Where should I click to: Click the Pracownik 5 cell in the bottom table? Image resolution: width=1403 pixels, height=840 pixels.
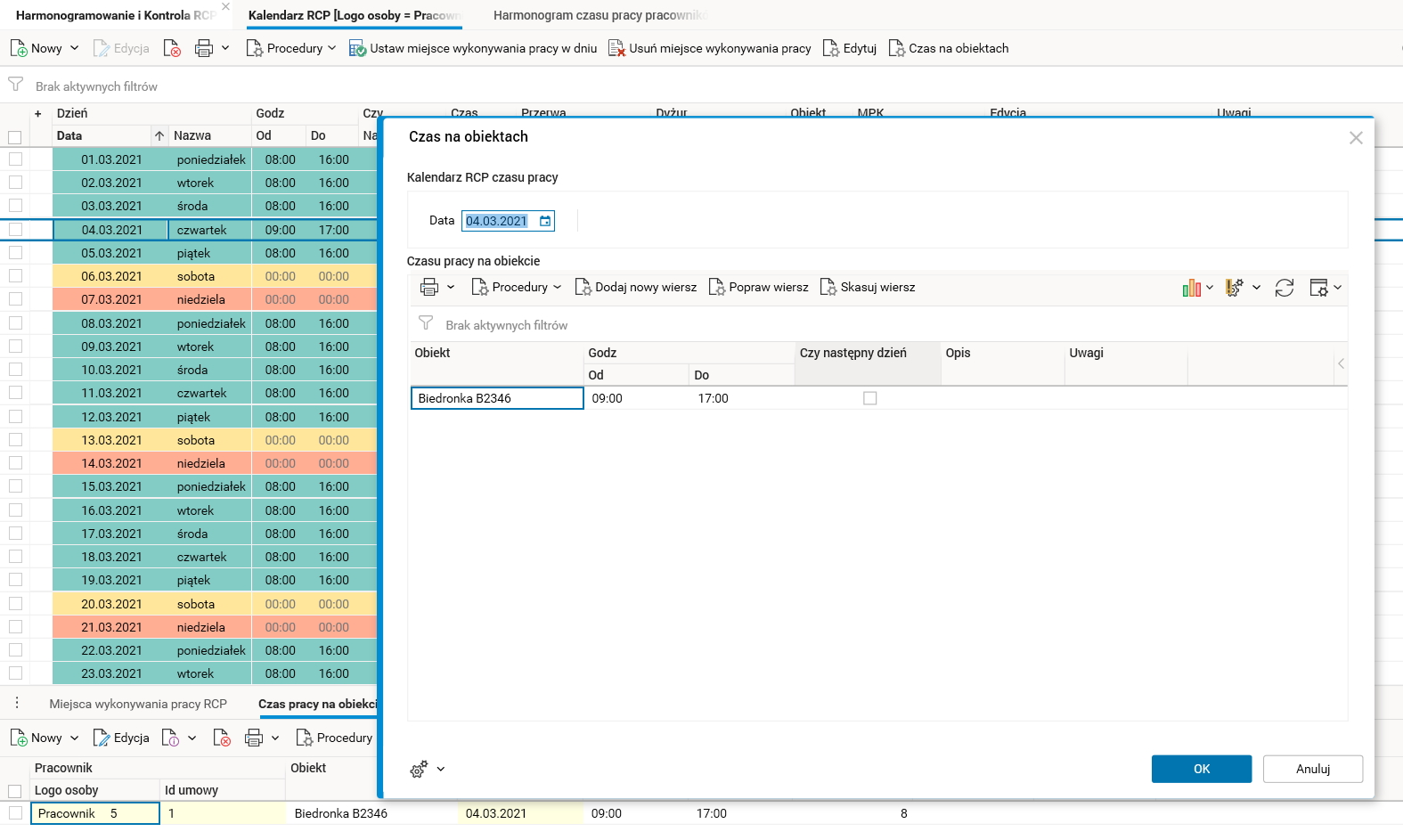click(x=95, y=813)
